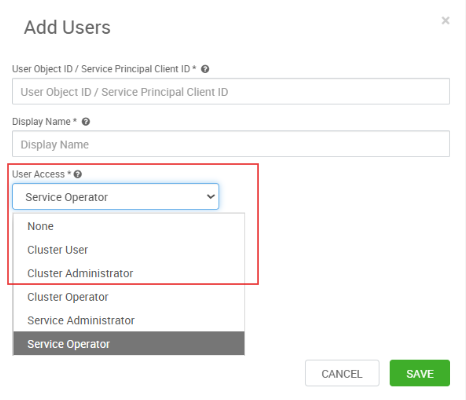Click the CANCEL button

pos(342,373)
